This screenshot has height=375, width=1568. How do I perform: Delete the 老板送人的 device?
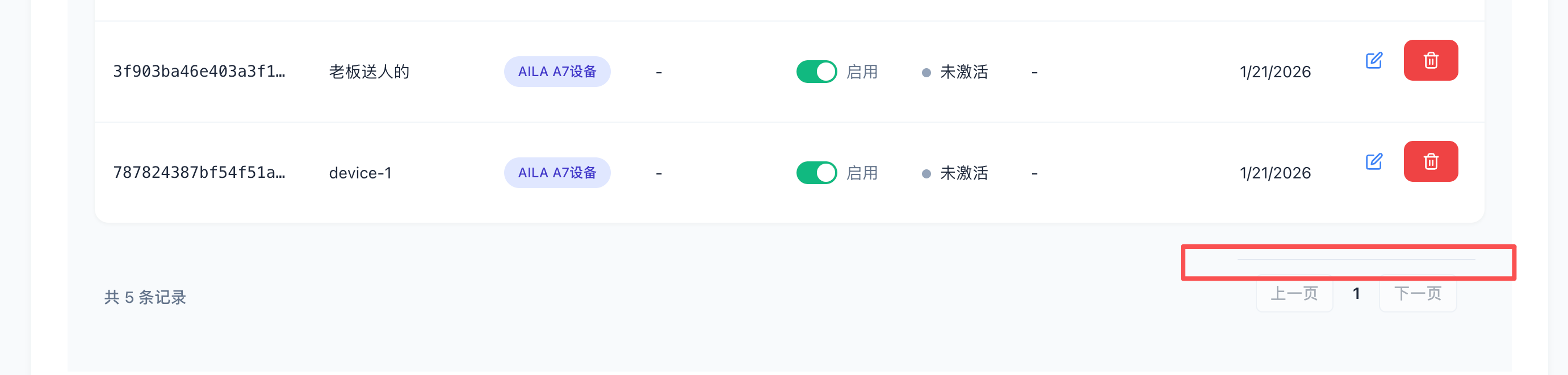point(1431,60)
